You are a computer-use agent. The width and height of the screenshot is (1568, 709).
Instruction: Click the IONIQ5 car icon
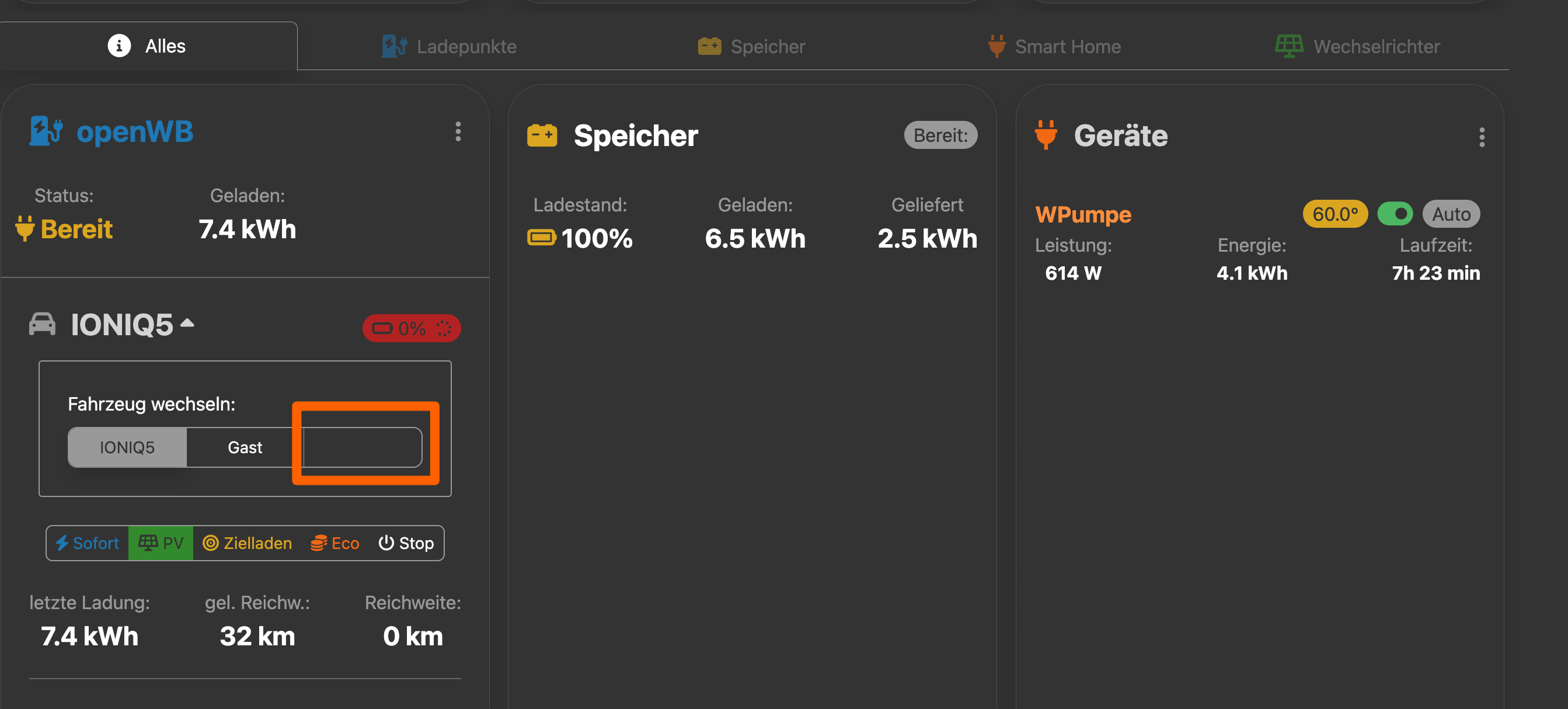(42, 324)
